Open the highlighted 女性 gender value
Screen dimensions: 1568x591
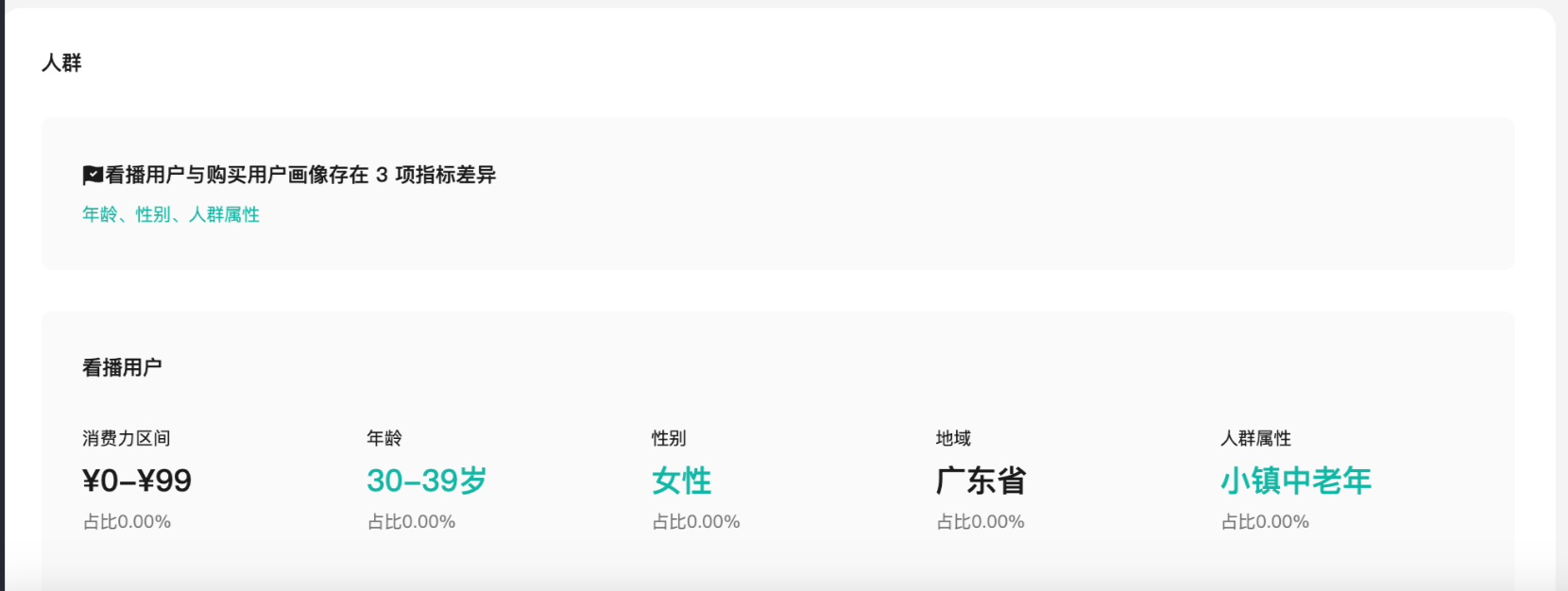tap(681, 481)
